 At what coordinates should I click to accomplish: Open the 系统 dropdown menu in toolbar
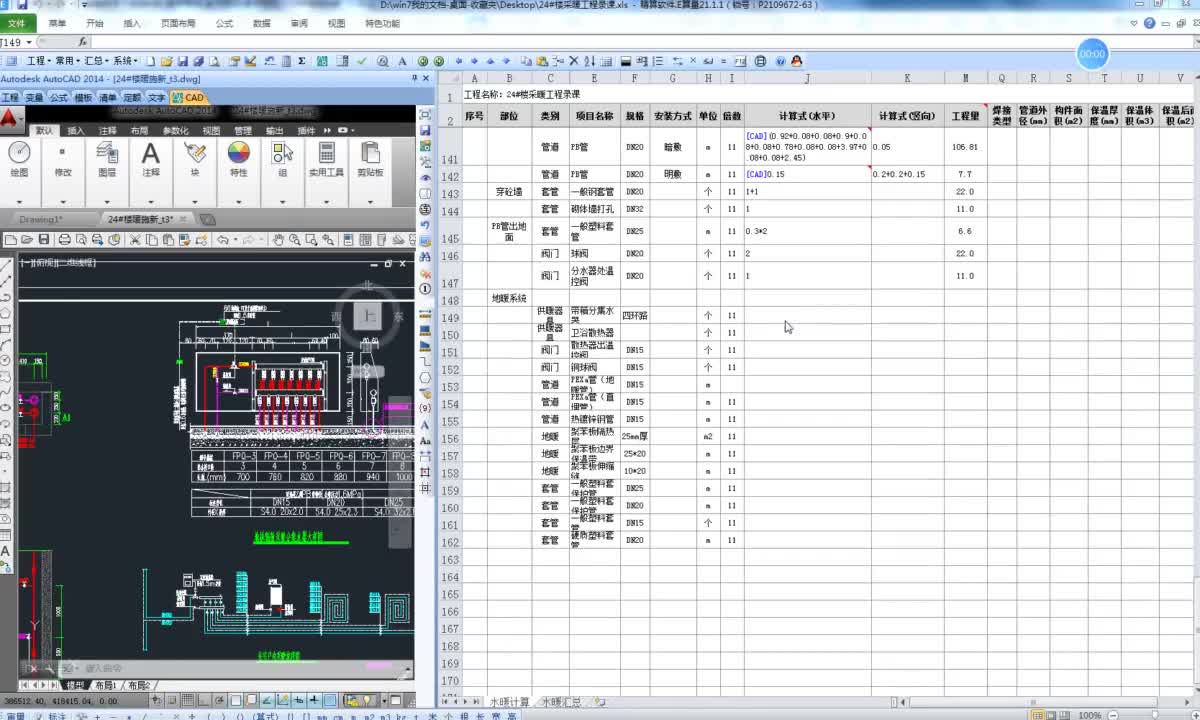tap(125, 61)
